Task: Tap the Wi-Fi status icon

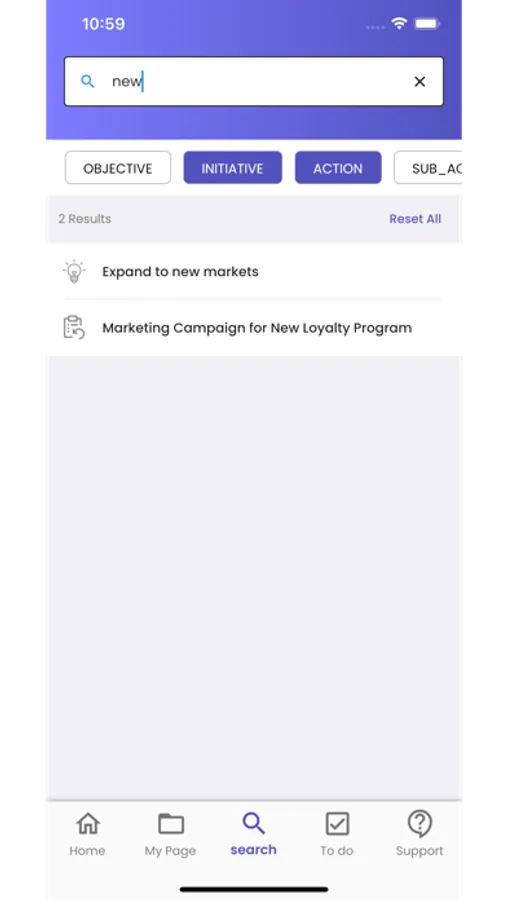Action: [x=399, y=24]
